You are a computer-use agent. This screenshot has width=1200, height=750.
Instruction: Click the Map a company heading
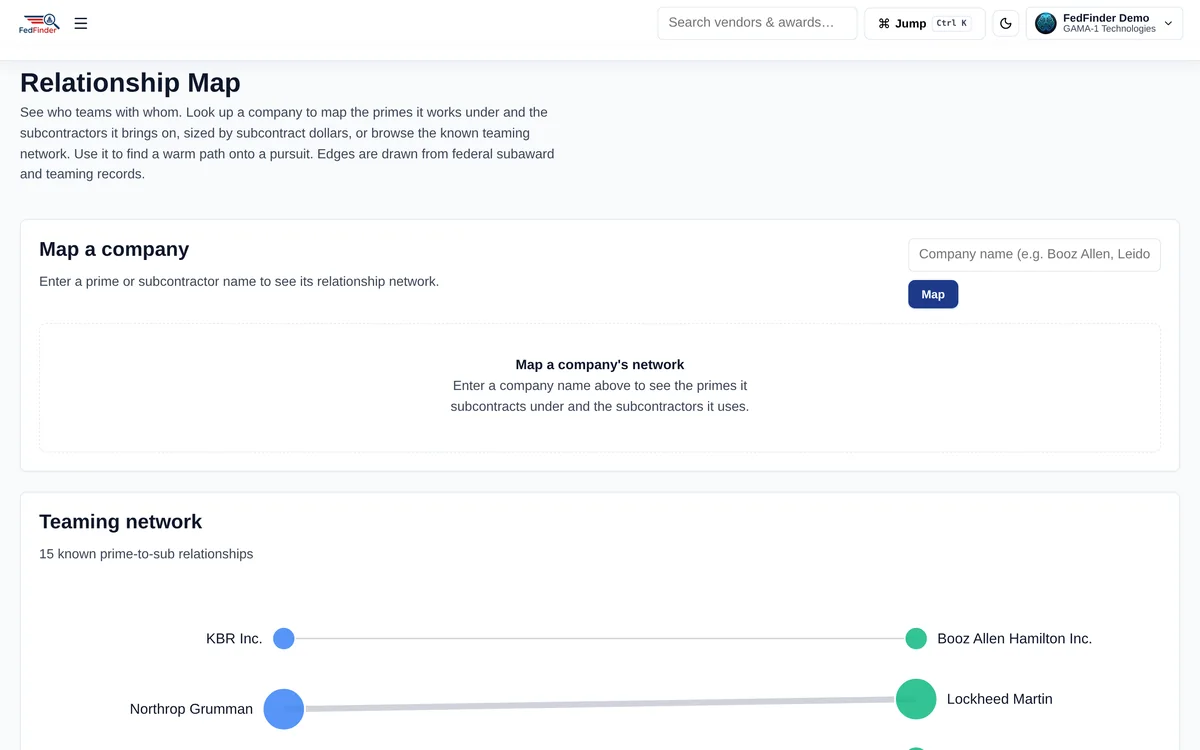(114, 249)
